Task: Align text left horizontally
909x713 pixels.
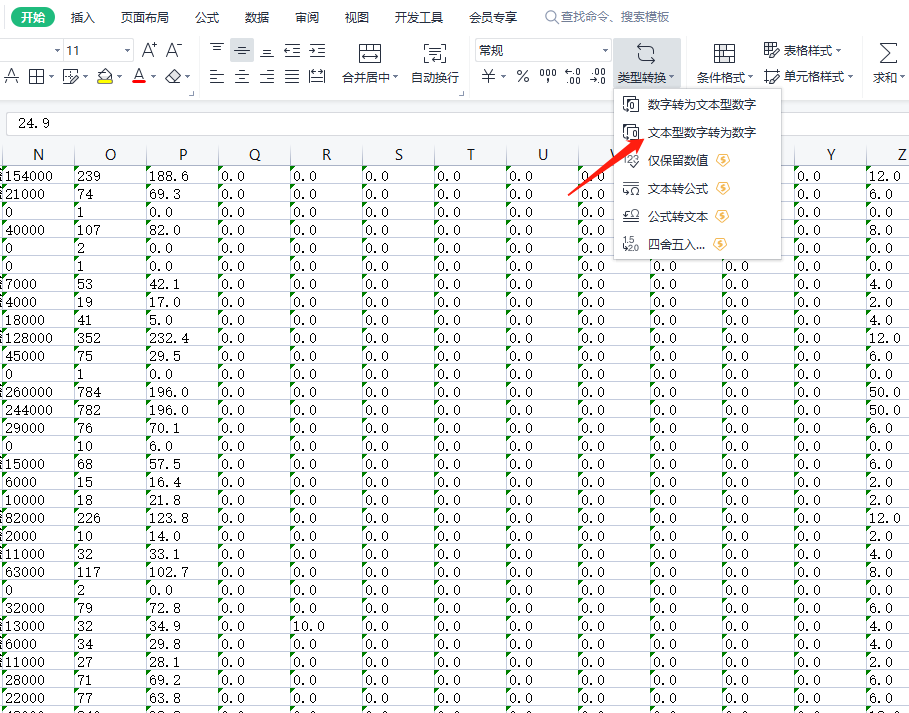Action: [217, 76]
